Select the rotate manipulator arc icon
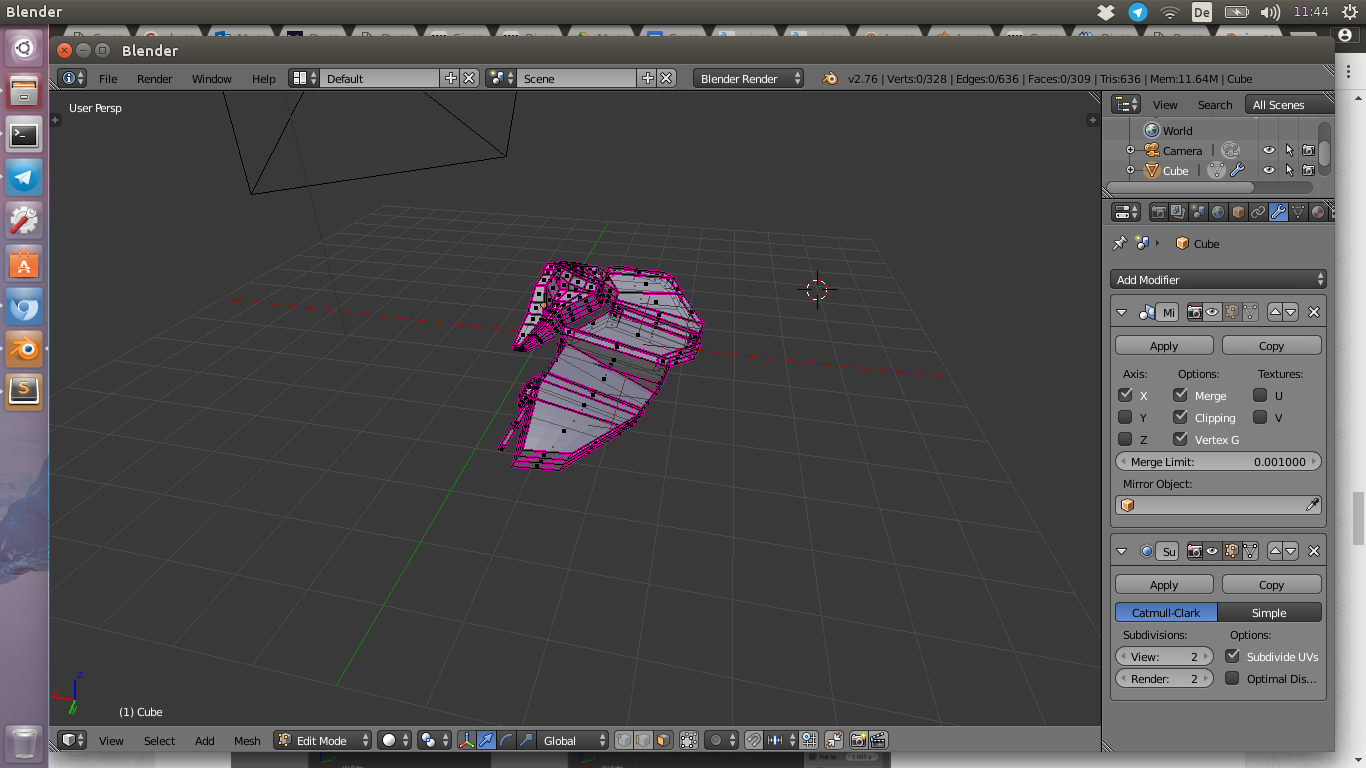The height and width of the screenshot is (768, 1366). [506, 740]
